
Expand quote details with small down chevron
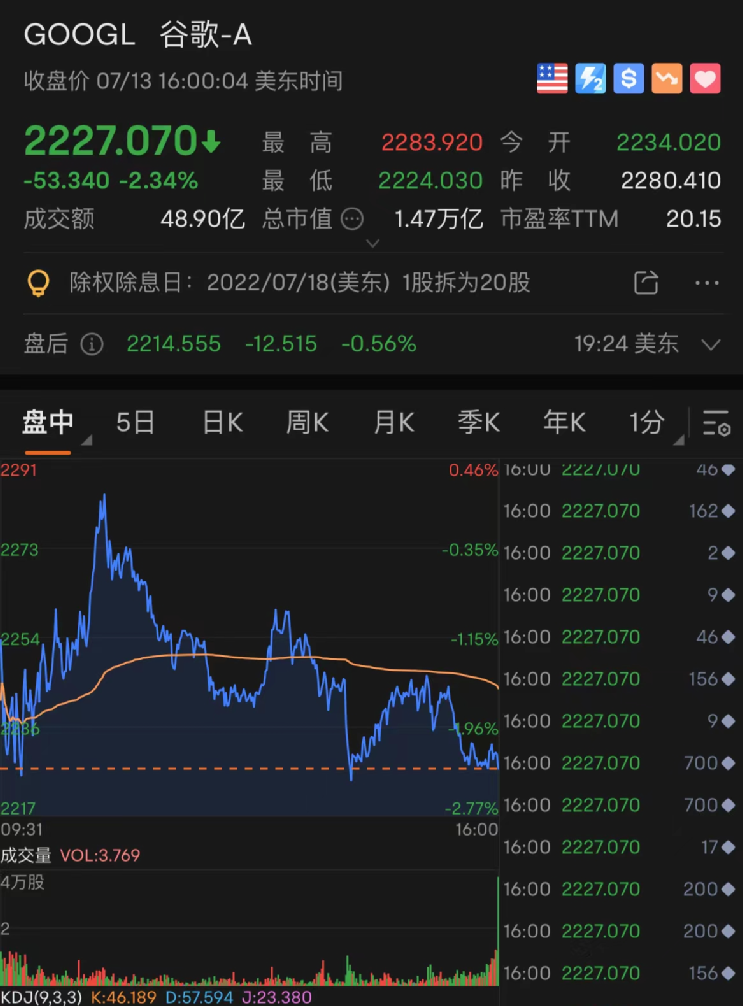pos(372,244)
